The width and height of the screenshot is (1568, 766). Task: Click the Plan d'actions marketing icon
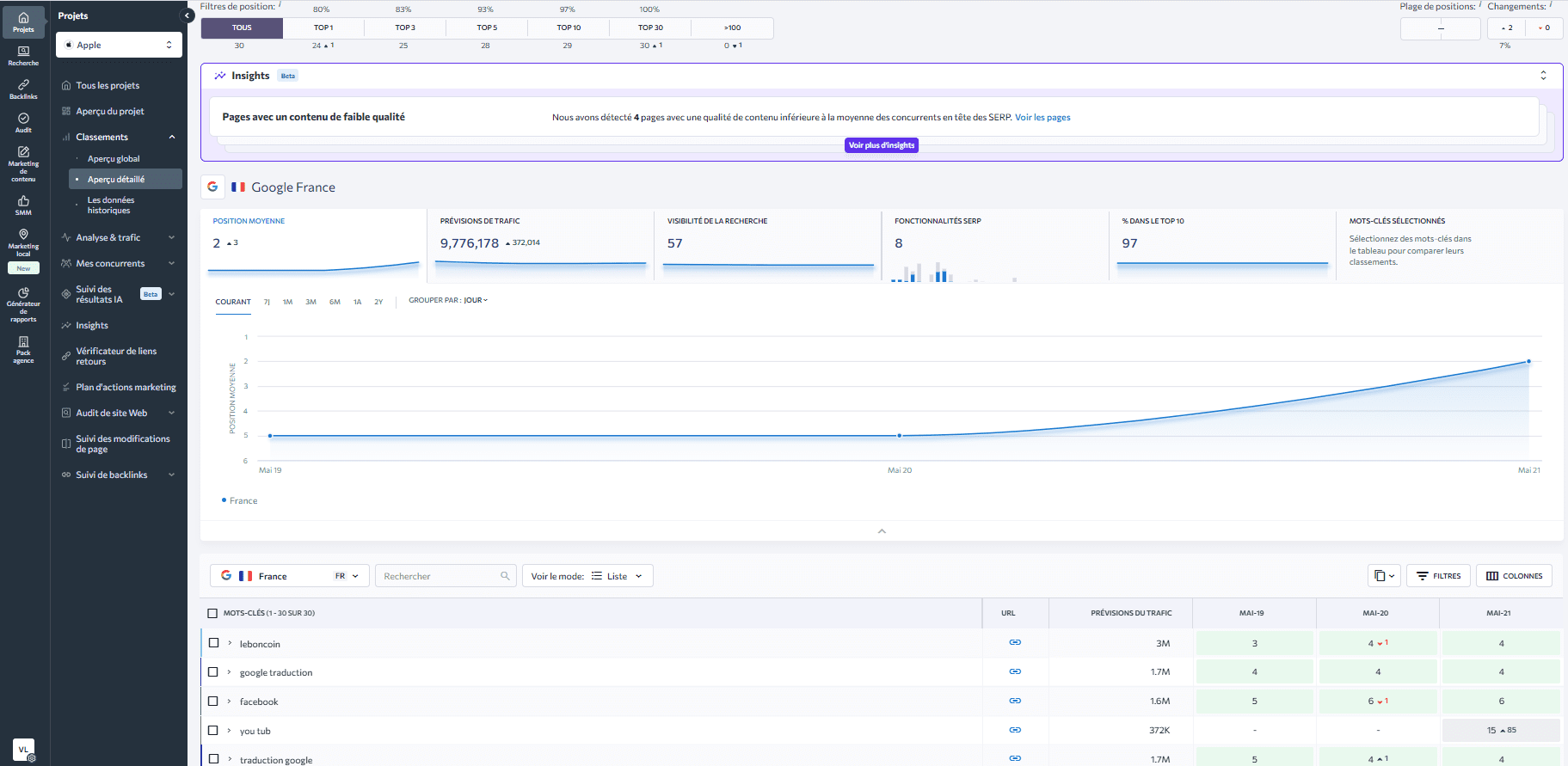click(66, 387)
